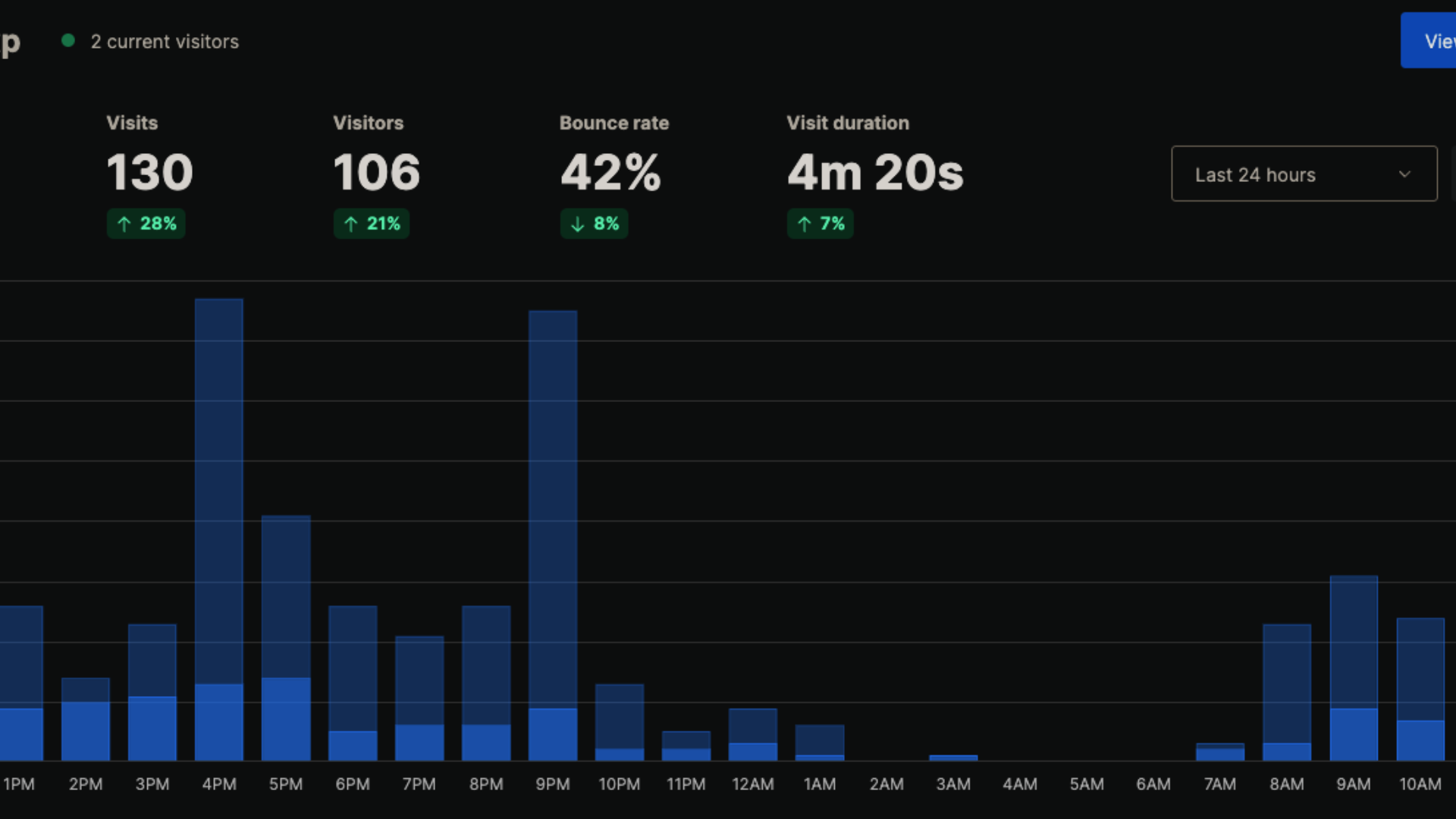Click the Visits up arrow 28% badge
1456x819 pixels.
(x=146, y=224)
